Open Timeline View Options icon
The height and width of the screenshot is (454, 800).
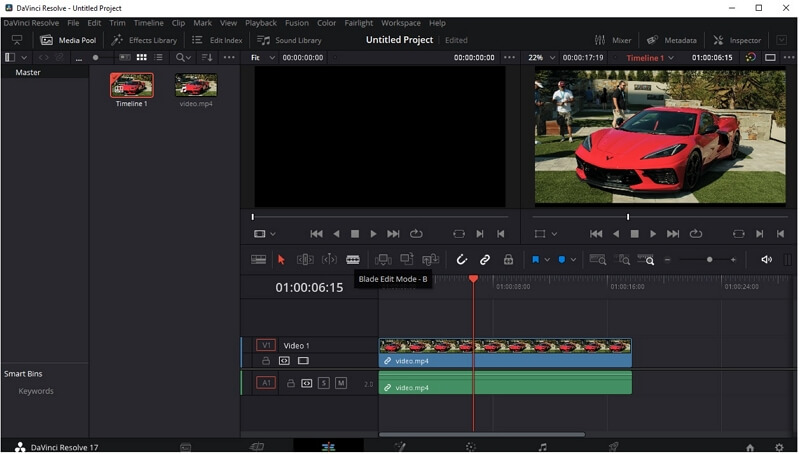point(258,260)
